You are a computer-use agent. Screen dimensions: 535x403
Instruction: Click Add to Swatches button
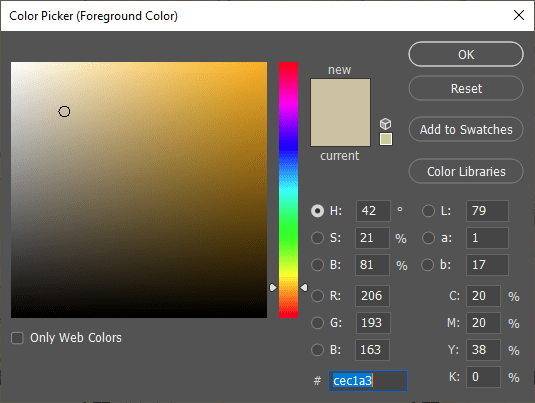(x=466, y=129)
